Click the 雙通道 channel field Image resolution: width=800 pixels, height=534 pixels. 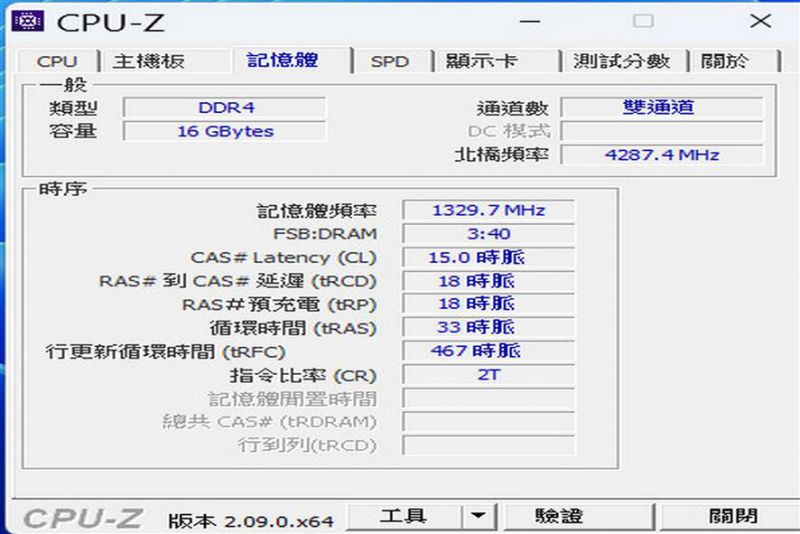[x=661, y=107]
